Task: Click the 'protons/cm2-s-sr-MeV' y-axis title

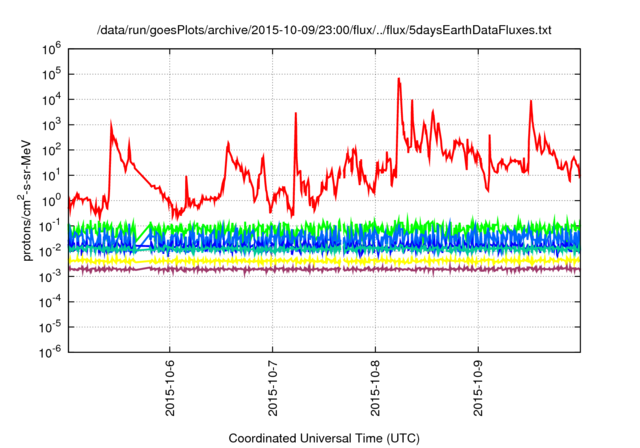Action: (x=25, y=200)
